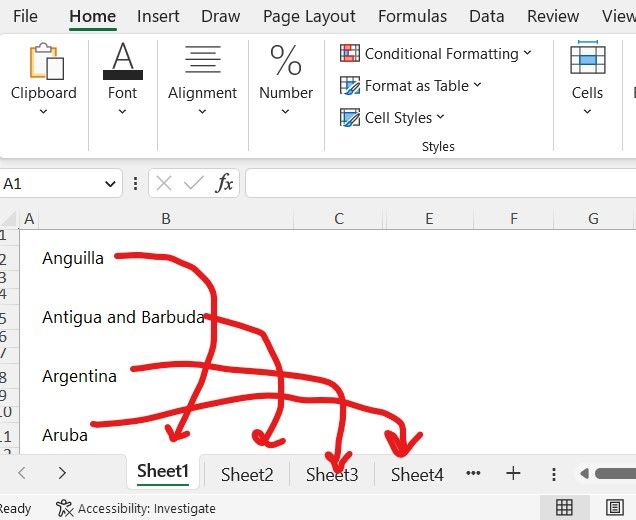The image size is (636, 520).
Task: Open Format as Table dropdown arrow
Action: coord(477,85)
